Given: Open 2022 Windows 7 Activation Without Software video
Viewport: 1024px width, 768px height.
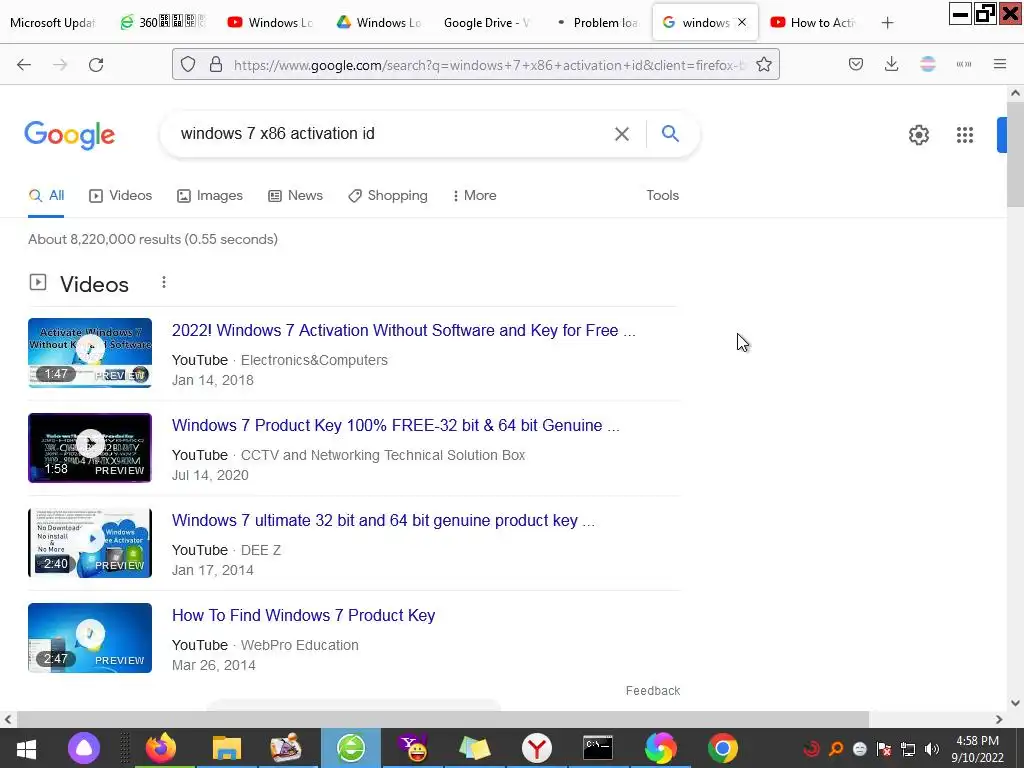Looking at the screenshot, I should click(403, 330).
